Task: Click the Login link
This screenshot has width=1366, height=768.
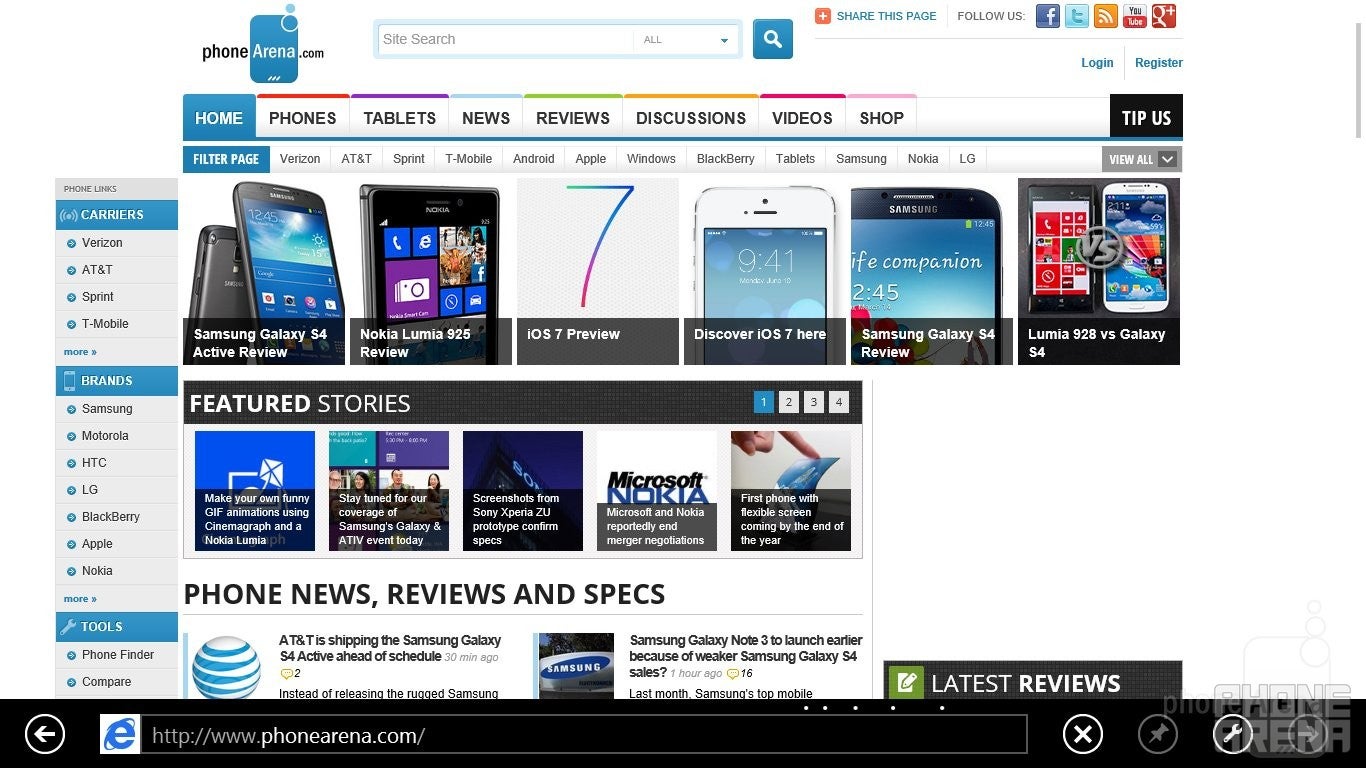Action: [1097, 62]
